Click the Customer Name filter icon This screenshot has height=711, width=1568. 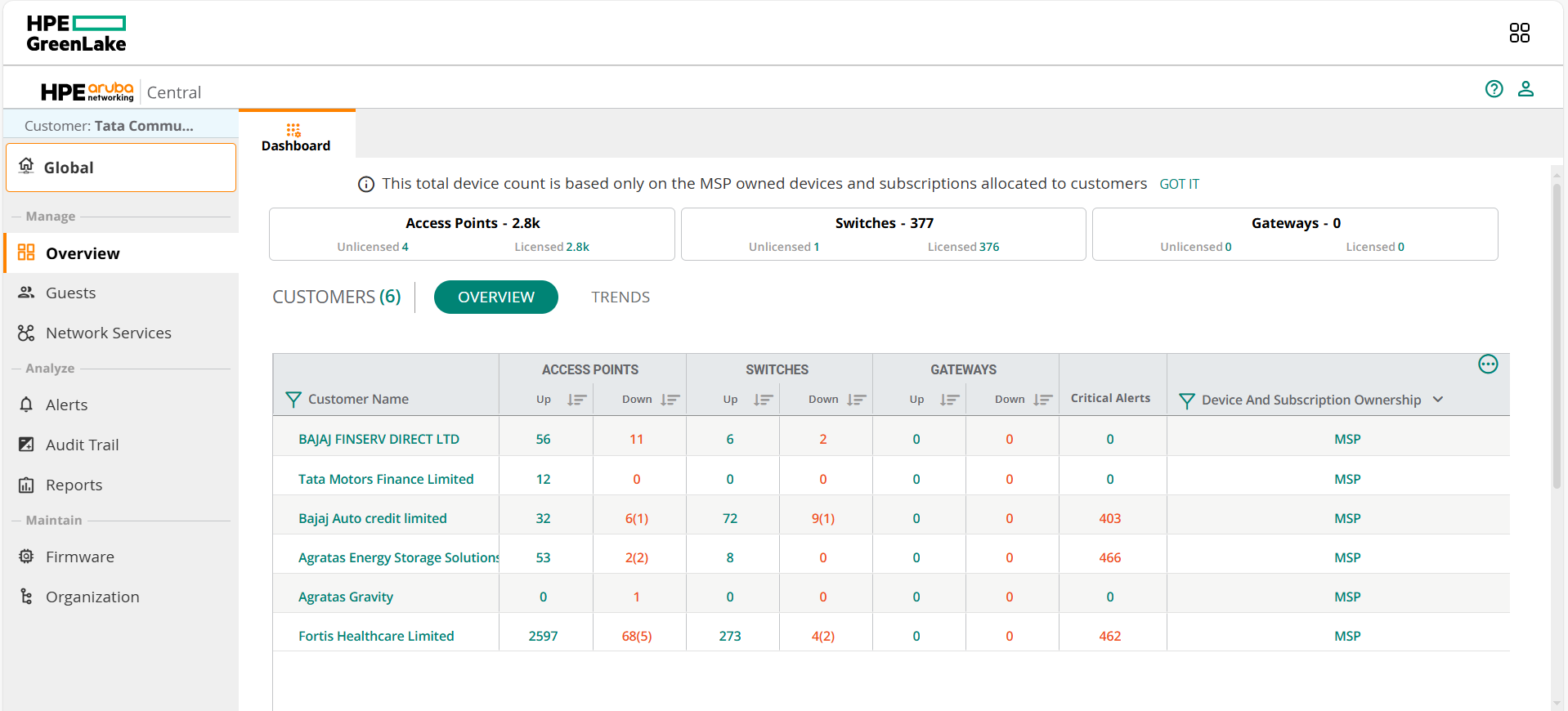(x=293, y=400)
